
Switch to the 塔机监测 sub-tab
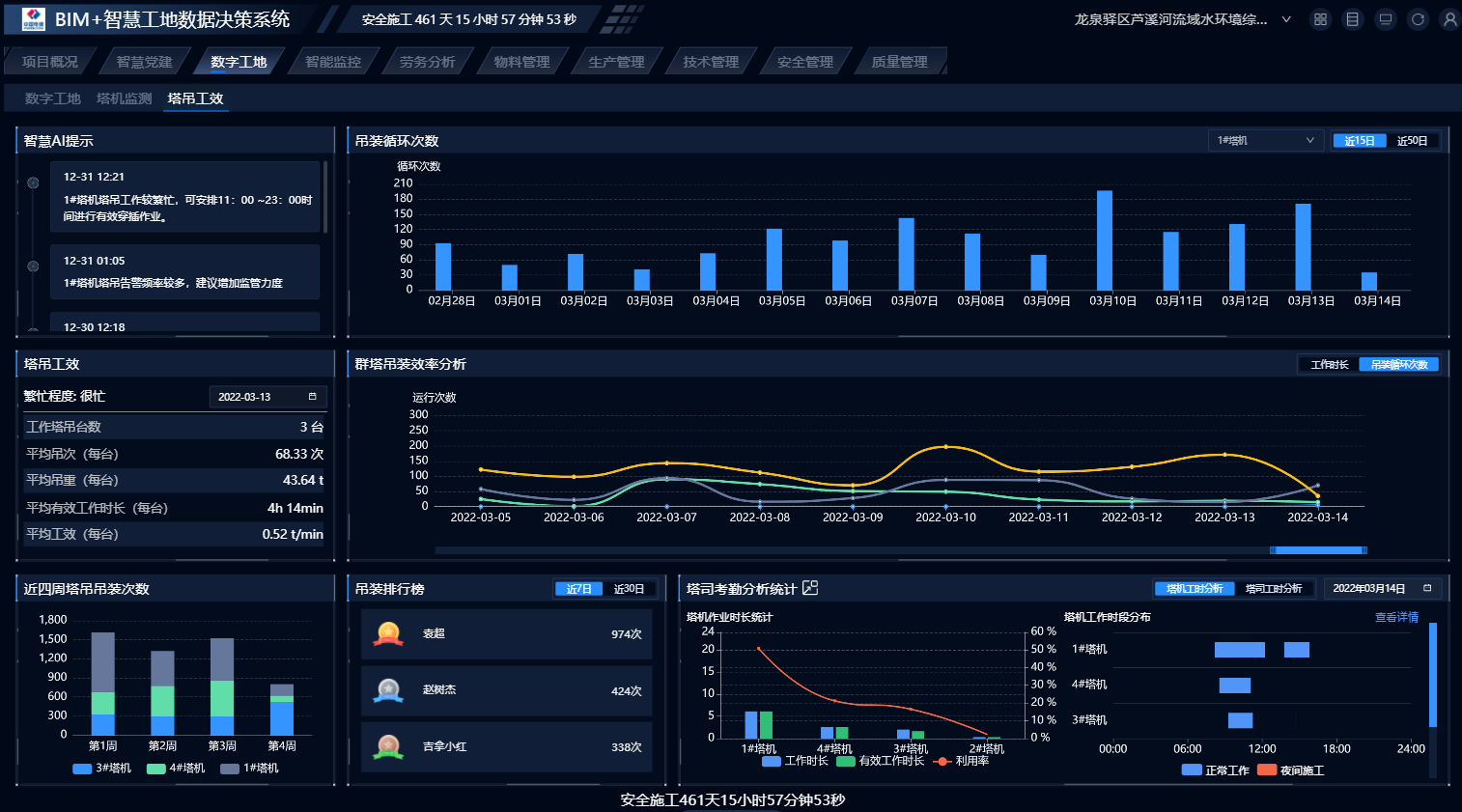tap(125, 98)
